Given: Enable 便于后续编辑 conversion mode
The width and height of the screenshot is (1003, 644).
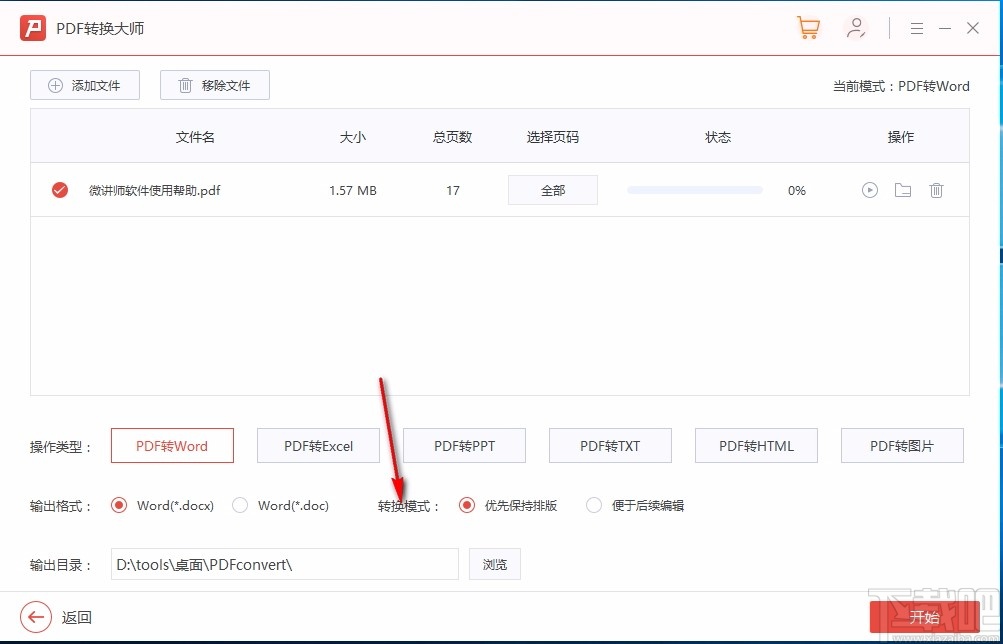Looking at the screenshot, I should [593, 506].
